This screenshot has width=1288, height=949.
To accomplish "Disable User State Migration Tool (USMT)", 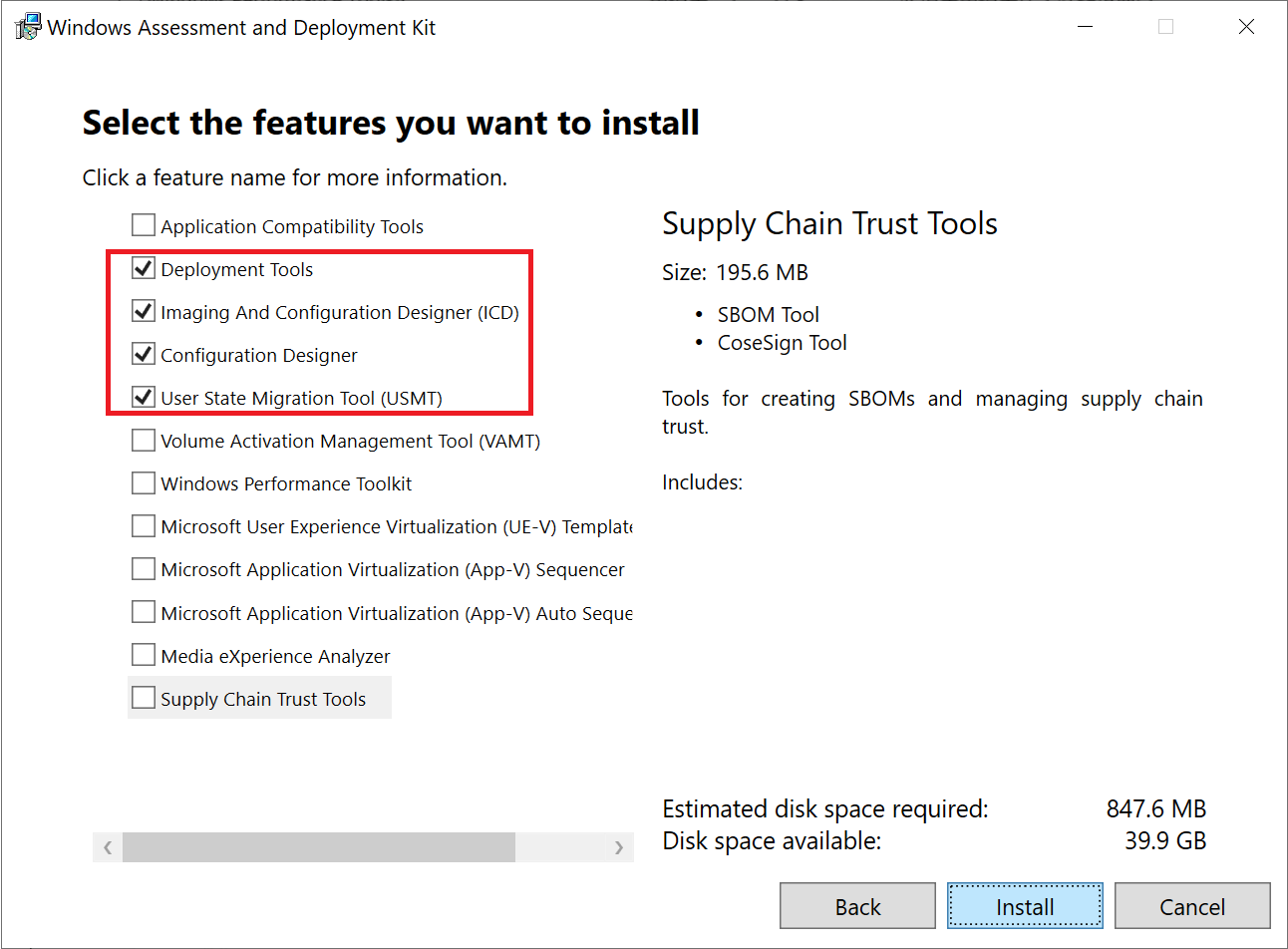I will click(x=143, y=397).
